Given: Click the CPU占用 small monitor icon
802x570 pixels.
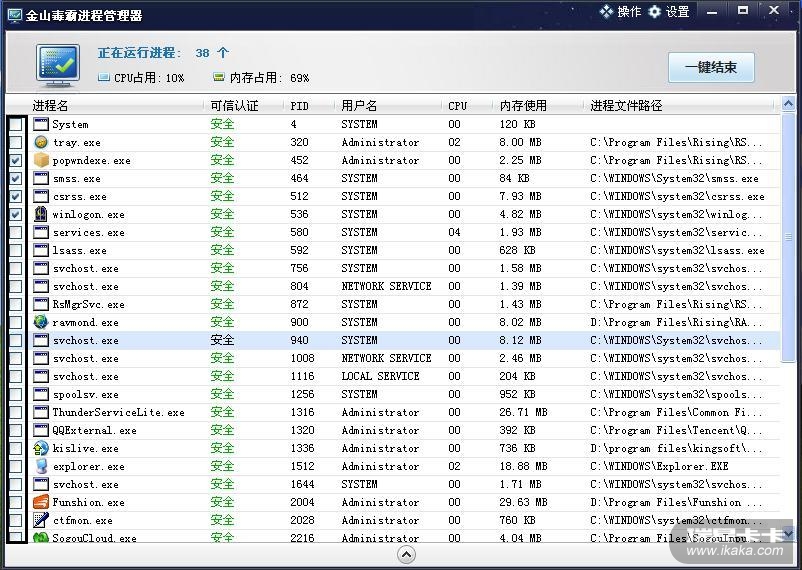Looking at the screenshot, I should coord(104,77).
